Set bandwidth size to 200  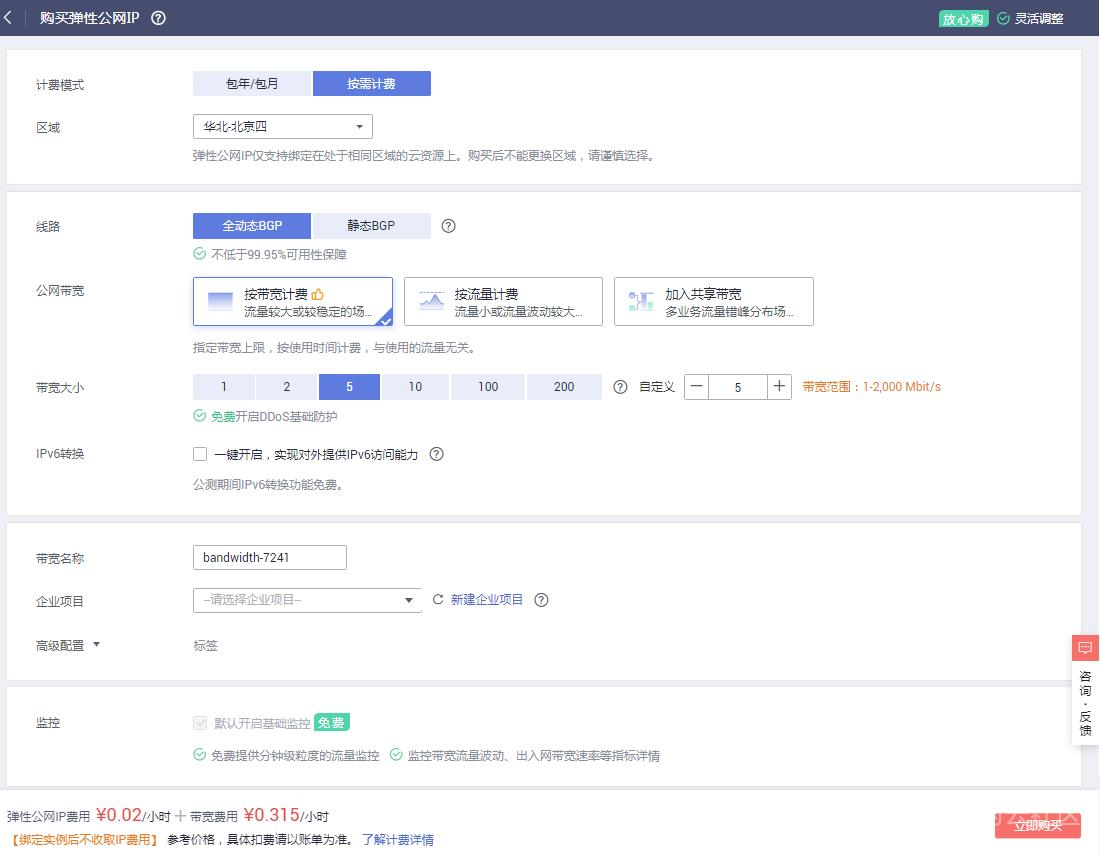[x=564, y=387]
